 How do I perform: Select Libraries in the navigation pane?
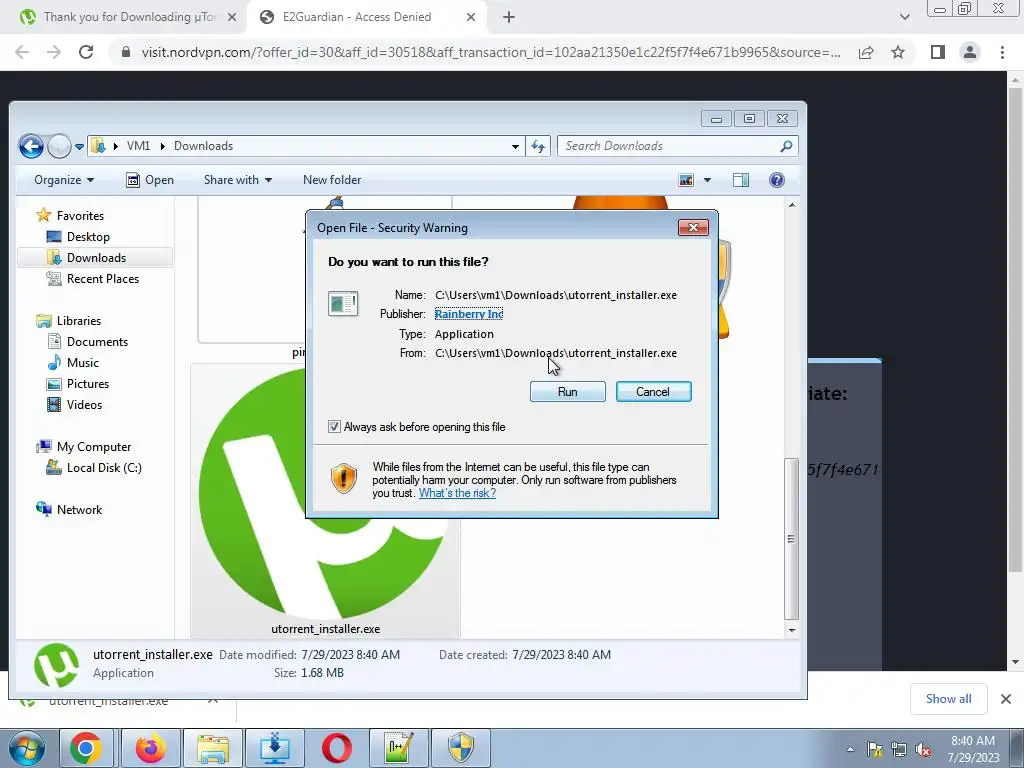tap(78, 321)
